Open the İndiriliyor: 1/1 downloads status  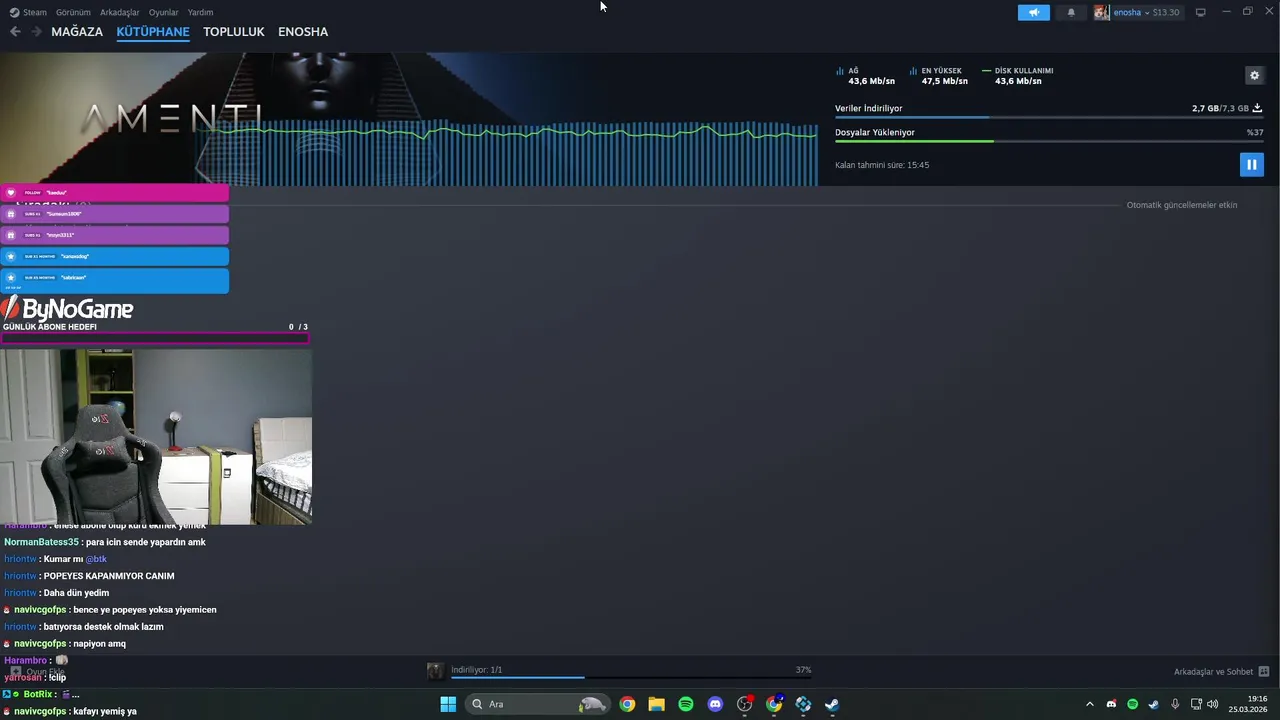477,670
